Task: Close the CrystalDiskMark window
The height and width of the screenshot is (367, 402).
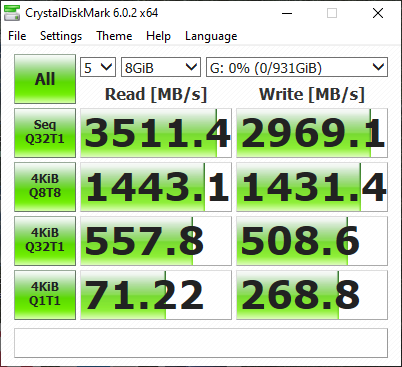Action: click(x=378, y=13)
